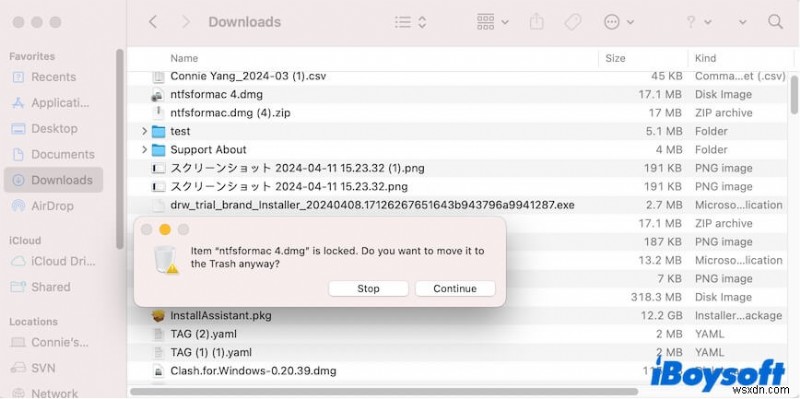Expand the test folder disclosure arrow

144,131
